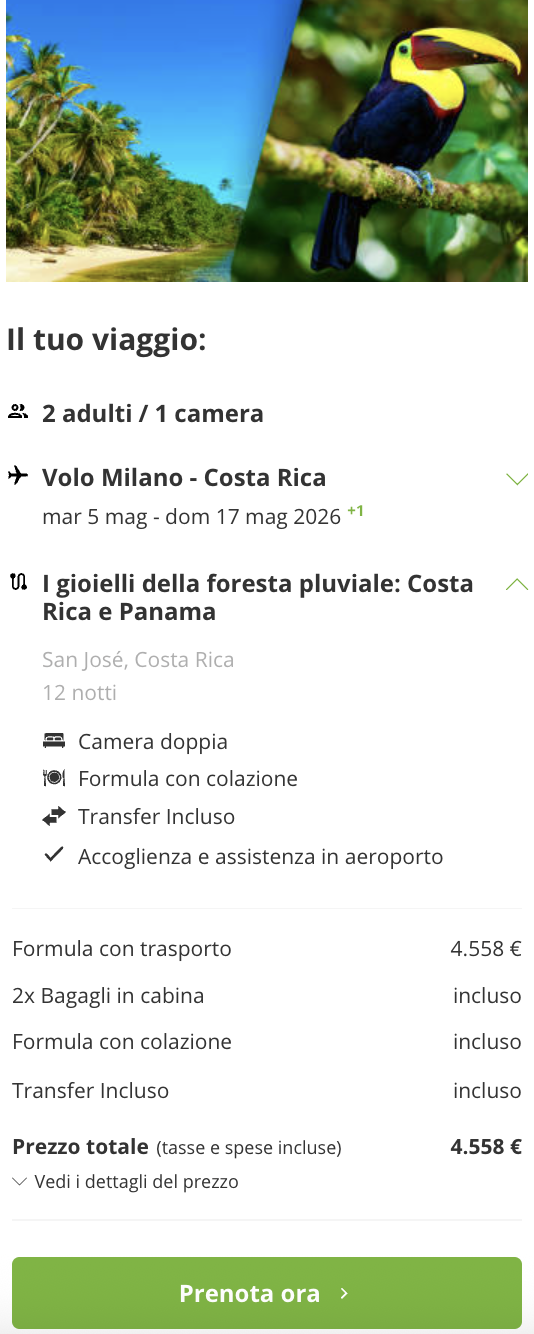The width and height of the screenshot is (534, 1334).
Task: Click the bed icon for Camera doppia
Action: point(54,741)
